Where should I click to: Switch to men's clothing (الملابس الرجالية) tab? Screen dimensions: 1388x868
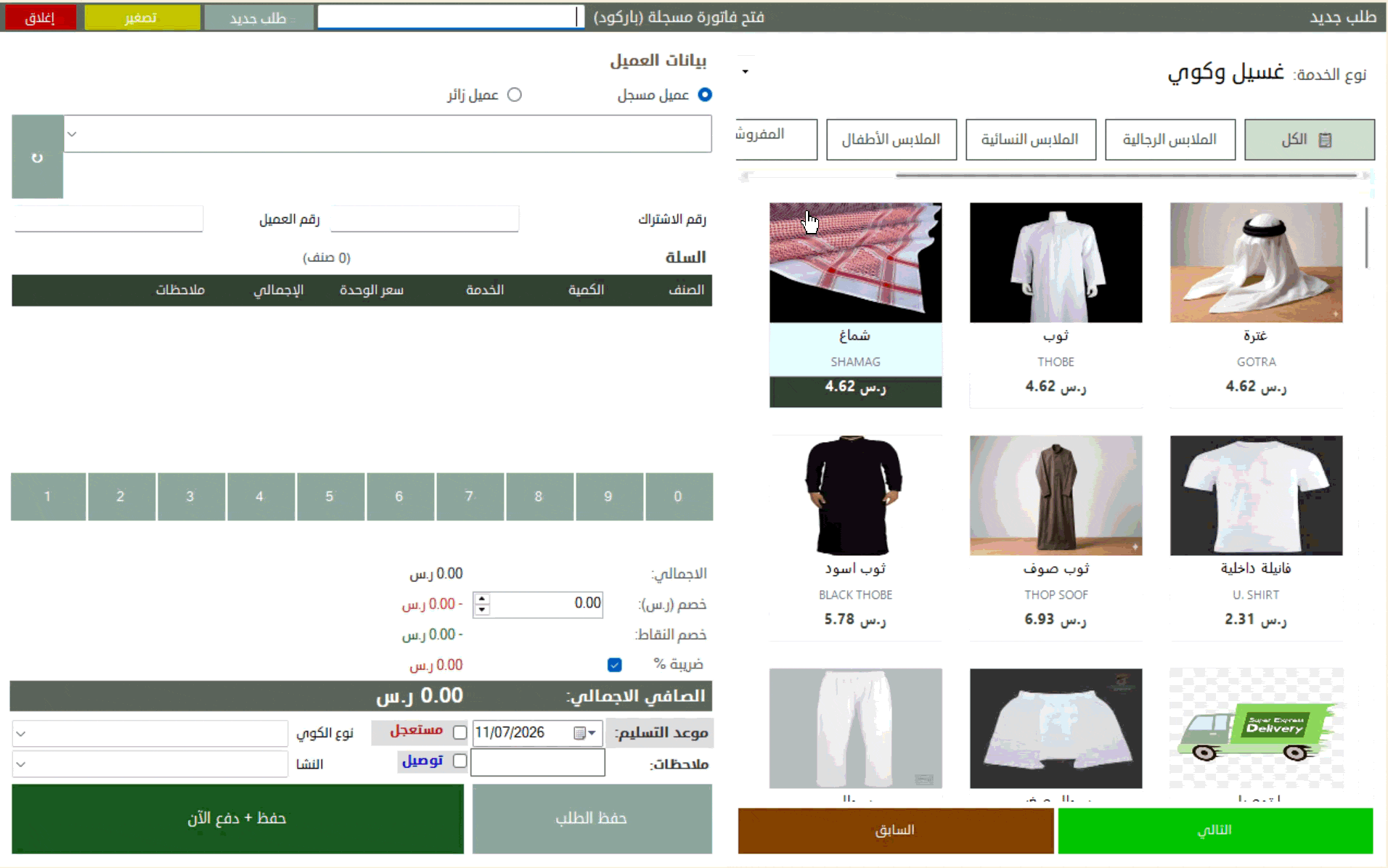pos(1169,139)
